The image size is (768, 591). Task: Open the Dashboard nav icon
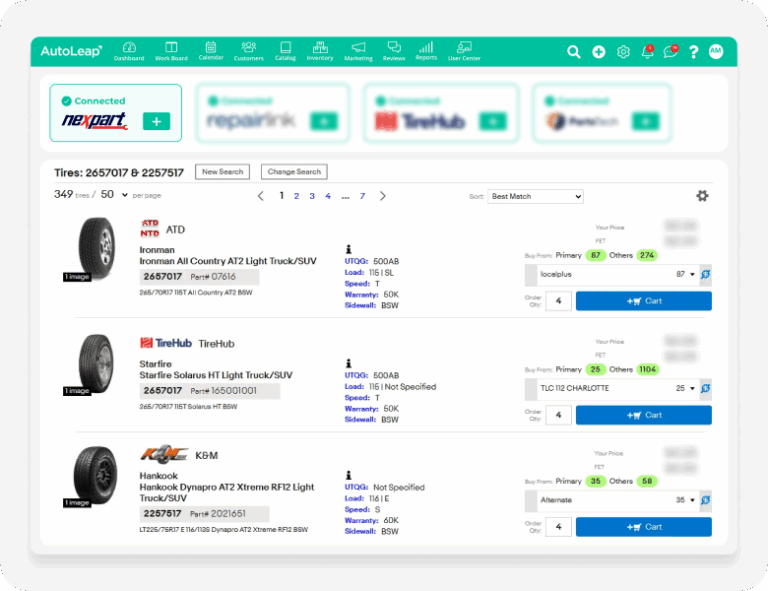click(129, 51)
